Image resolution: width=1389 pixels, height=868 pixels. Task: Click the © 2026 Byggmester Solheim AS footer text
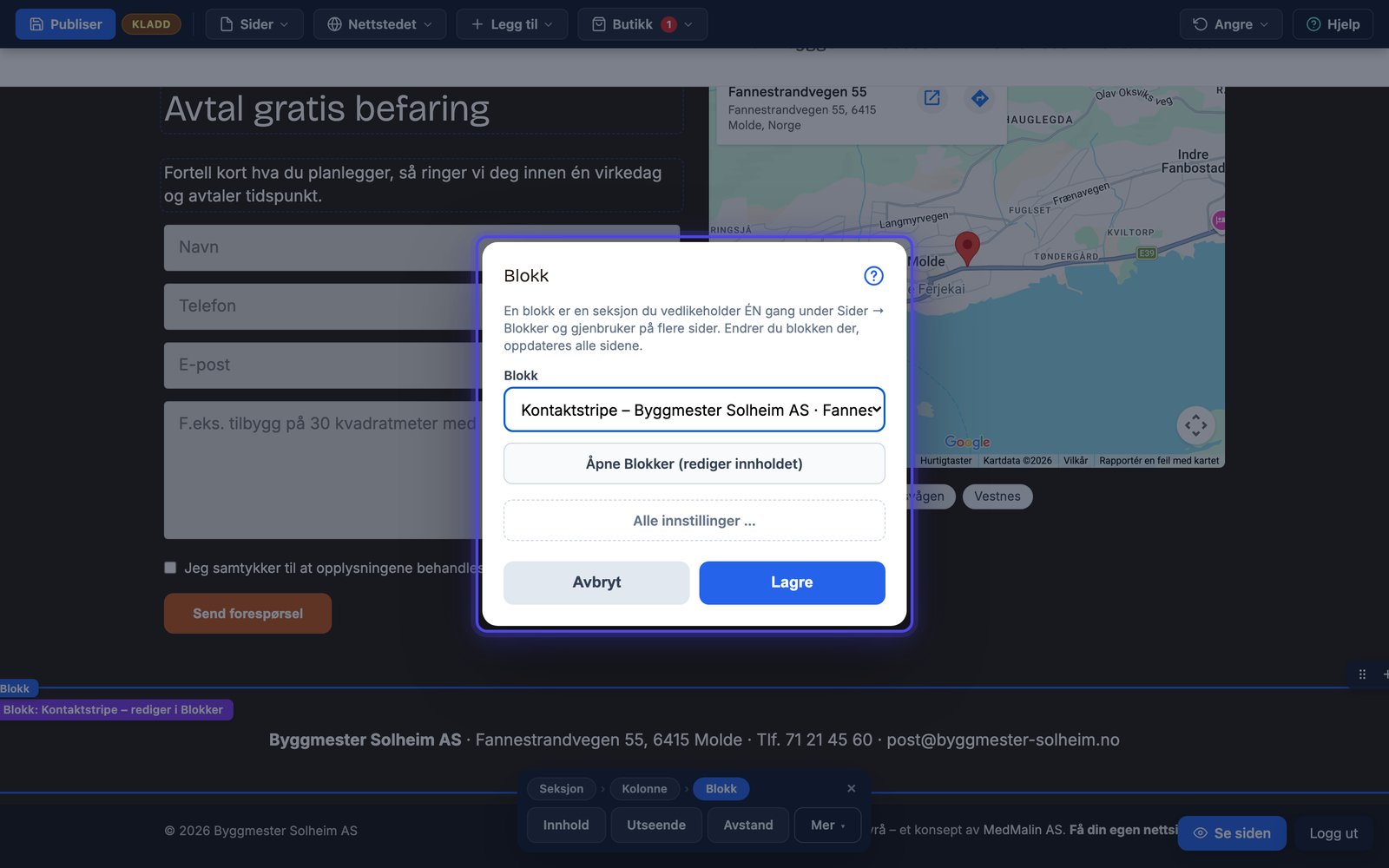pos(260,831)
